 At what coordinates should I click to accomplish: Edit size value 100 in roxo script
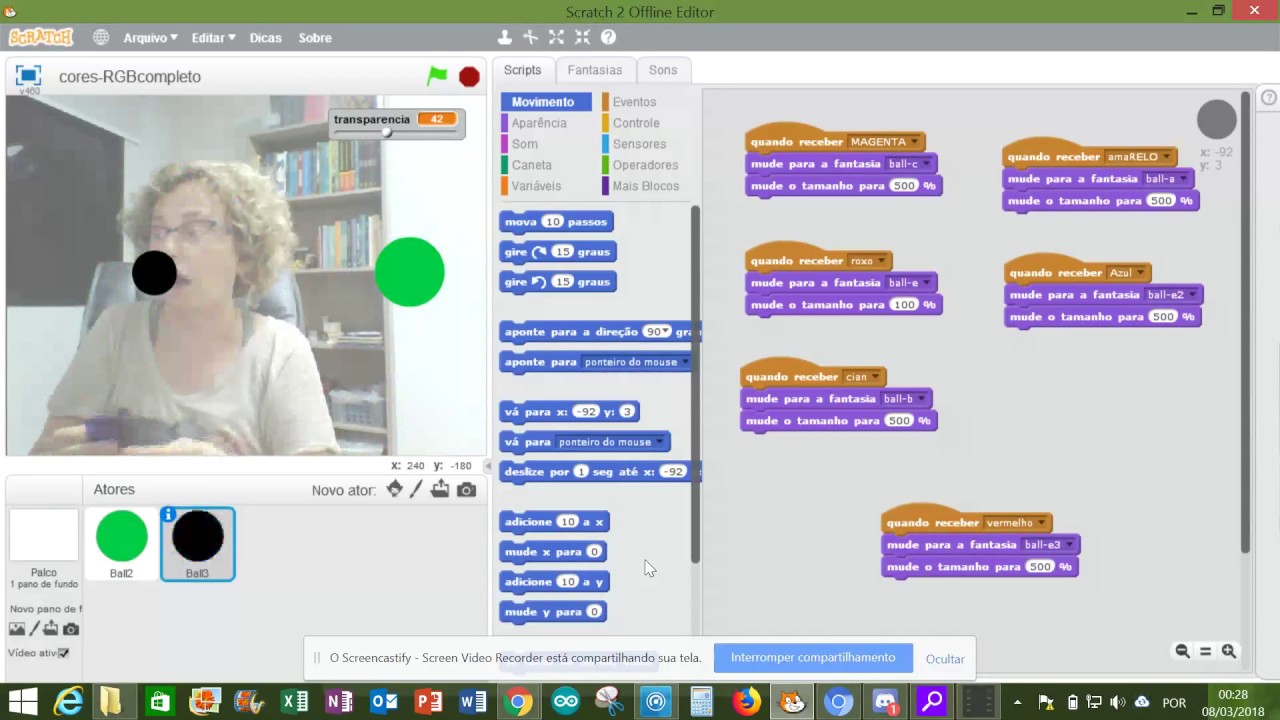[x=903, y=305]
